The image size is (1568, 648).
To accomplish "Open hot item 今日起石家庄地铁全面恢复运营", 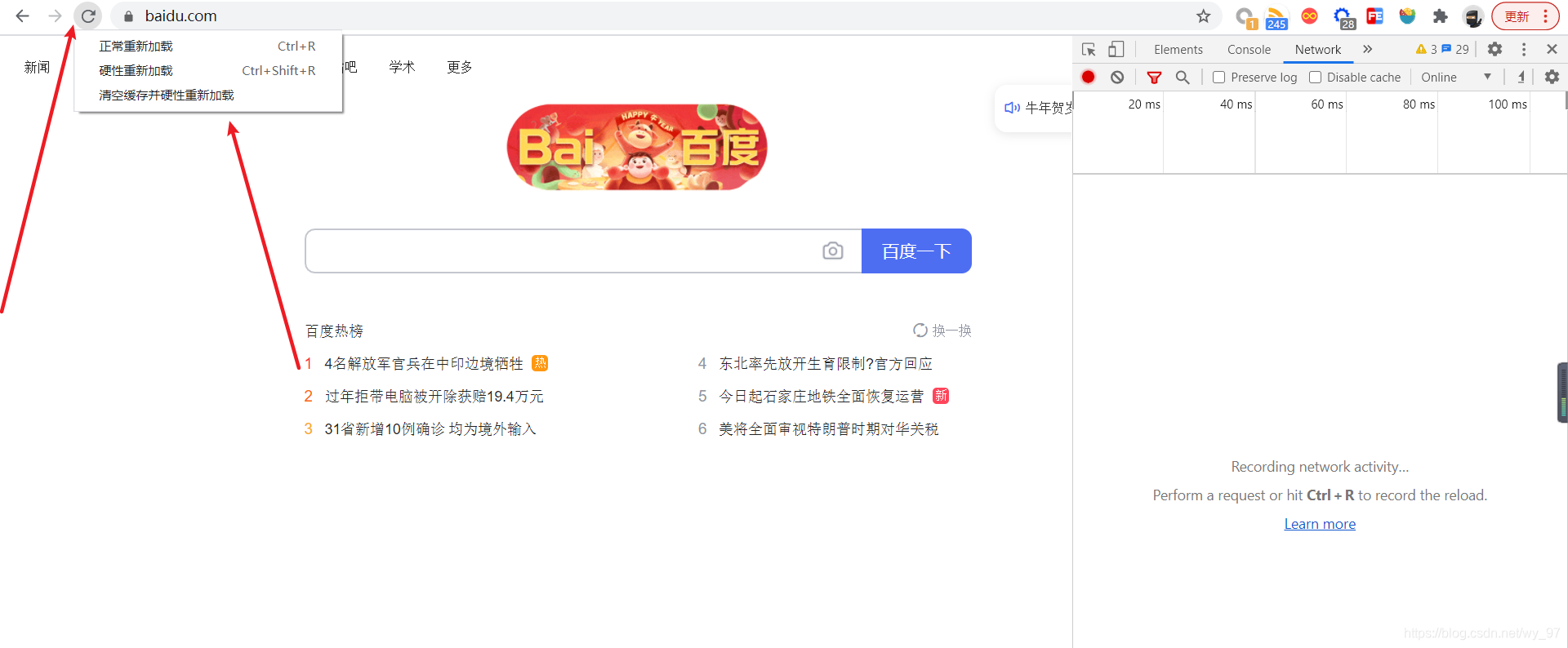I will point(821,396).
